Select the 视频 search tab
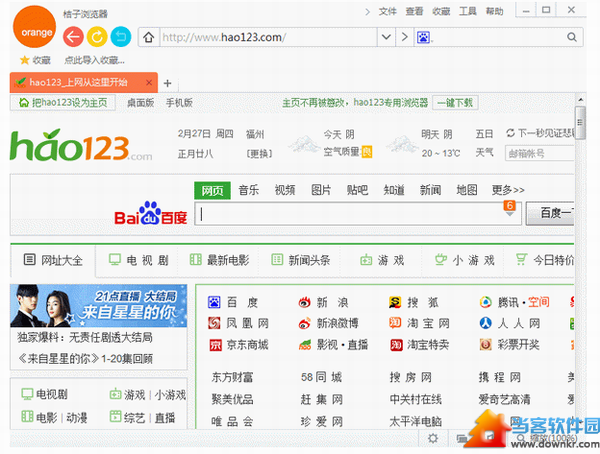This screenshot has width=600, height=454. coord(285,190)
